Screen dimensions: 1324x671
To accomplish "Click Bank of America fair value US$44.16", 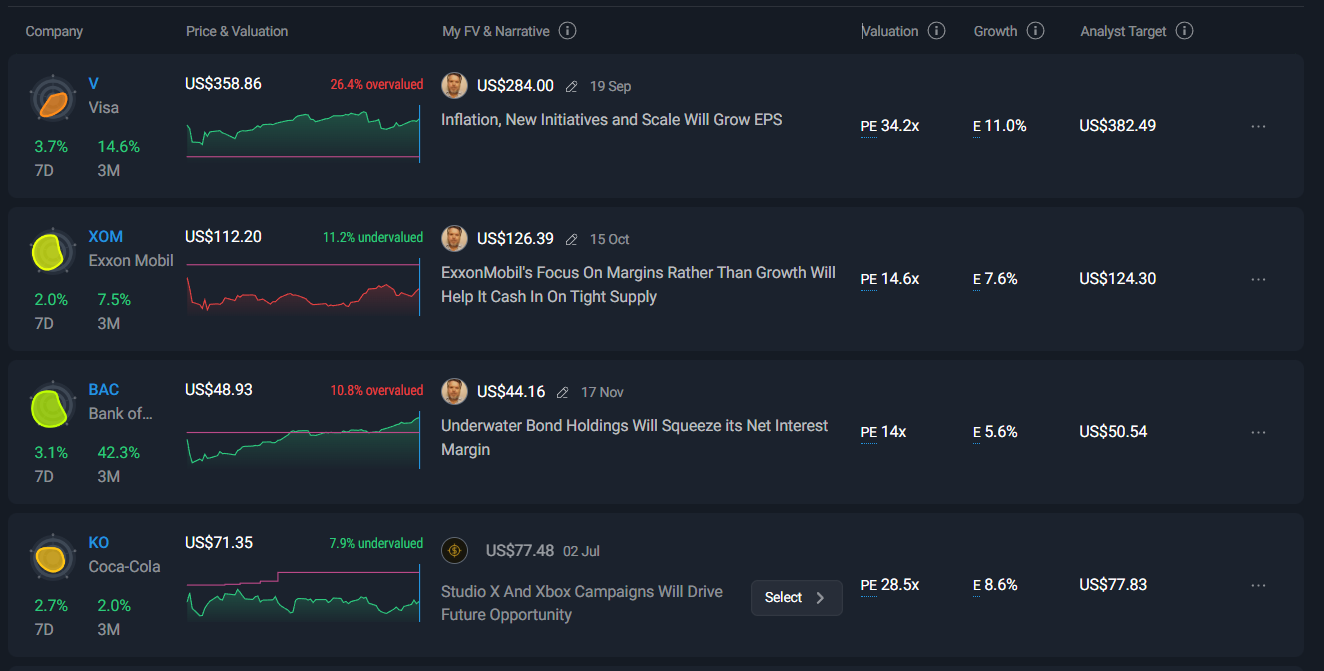I will tap(511, 392).
